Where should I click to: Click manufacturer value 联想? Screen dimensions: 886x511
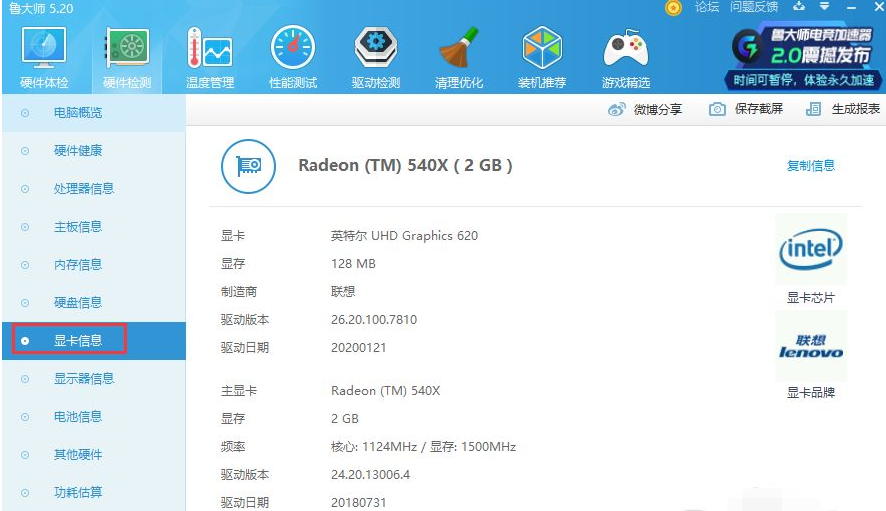(x=343, y=292)
